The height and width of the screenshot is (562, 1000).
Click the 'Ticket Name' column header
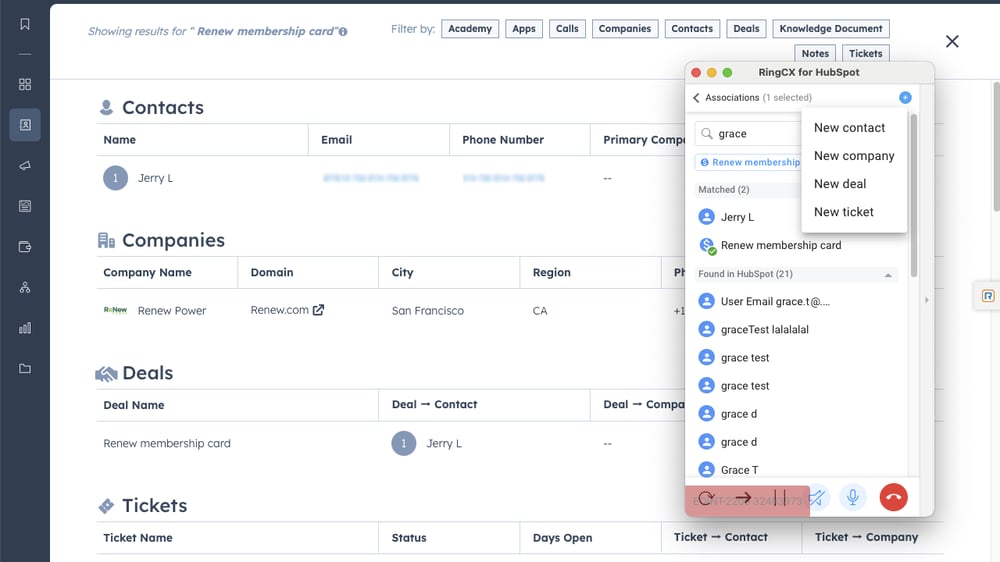(x=138, y=538)
